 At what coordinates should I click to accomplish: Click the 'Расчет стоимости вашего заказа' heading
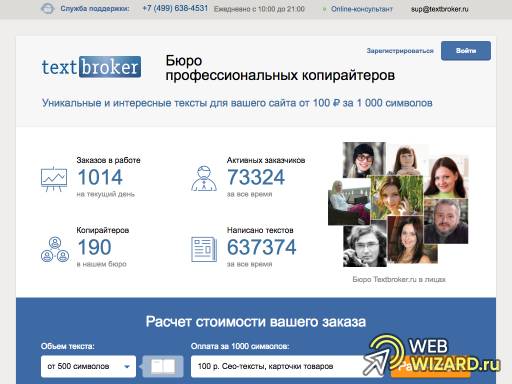coord(256,322)
